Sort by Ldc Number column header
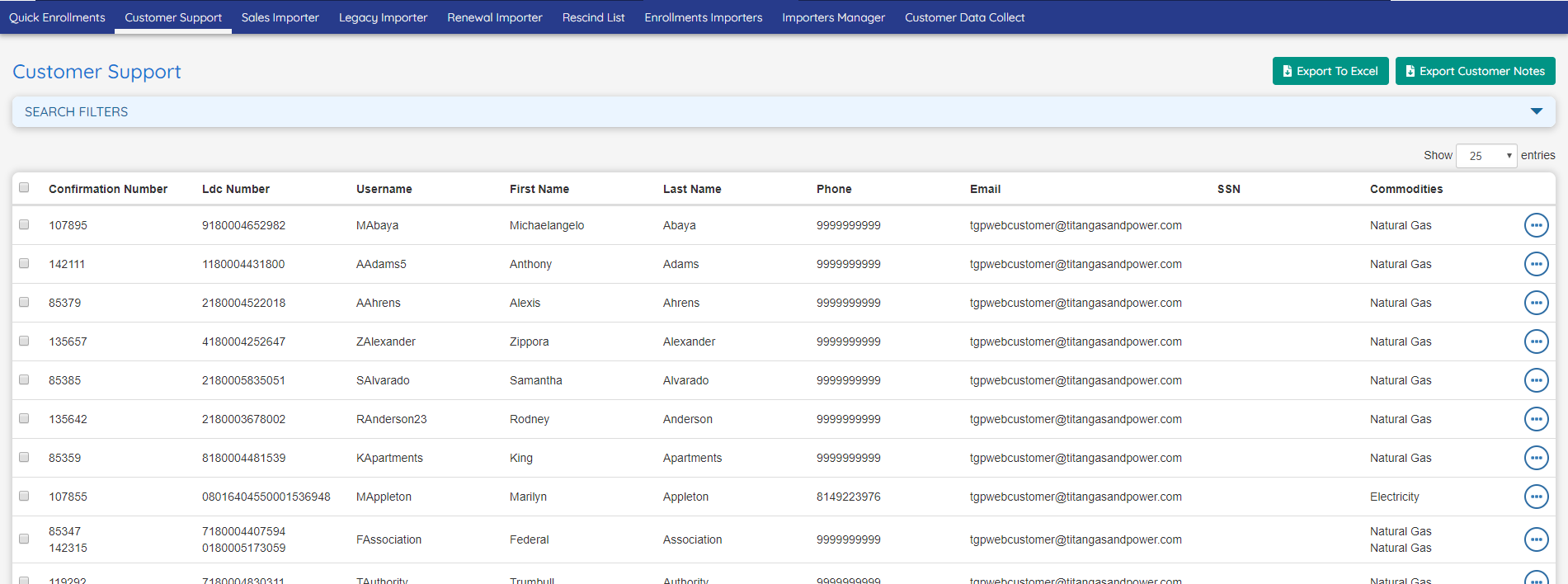The width and height of the screenshot is (1568, 584). click(236, 189)
